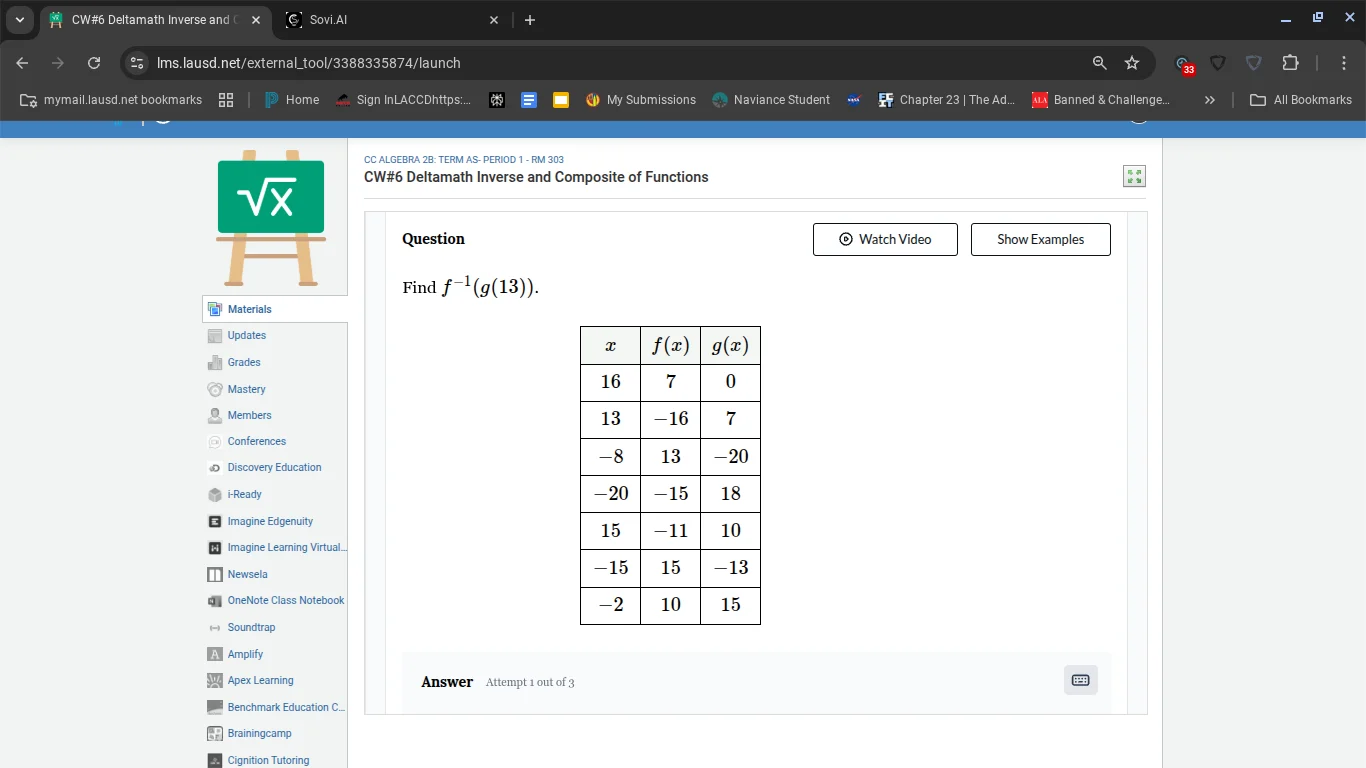The height and width of the screenshot is (768, 1366).
Task: Open the browser menu with three dots
Action: pyautogui.click(x=1344, y=62)
